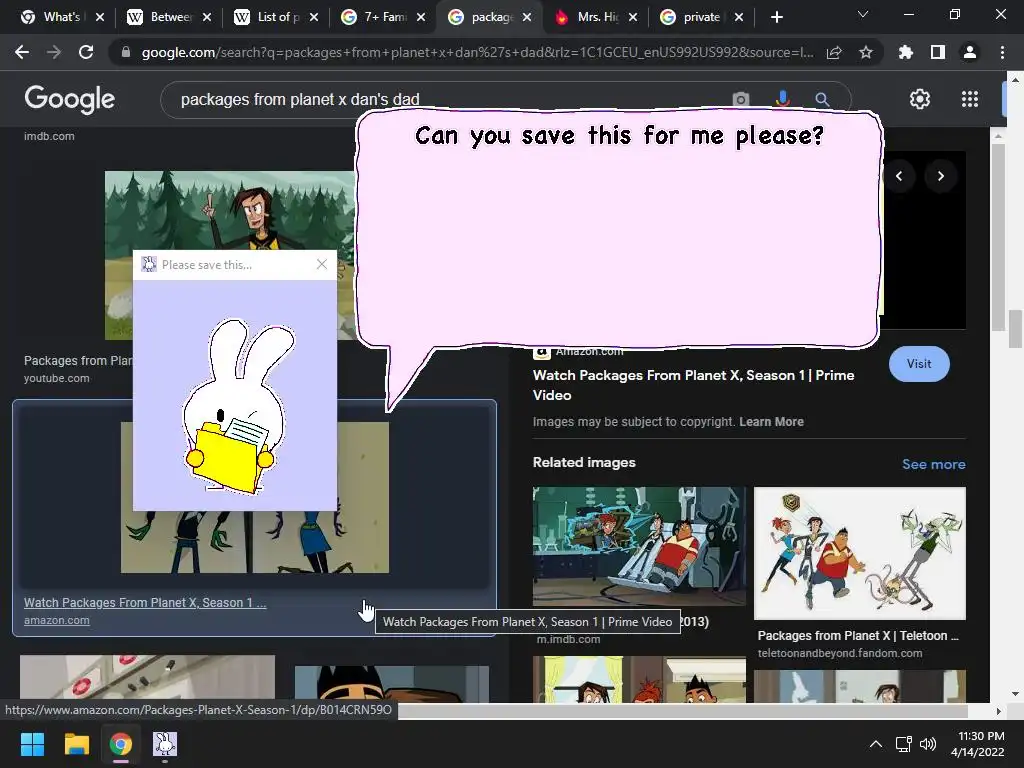Click the m.imdb.com source label
This screenshot has height=768, width=1024.
[x=568, y=639]
